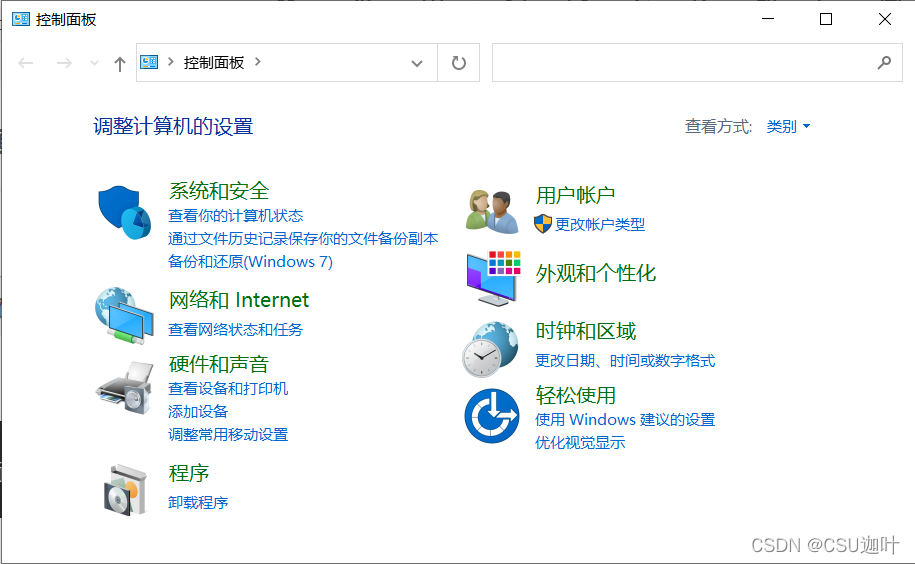This screenshot has width=915, height=564.
Task: Click the UAC shield beside 更改帐户类型
Action: click(x=543, y=224)
